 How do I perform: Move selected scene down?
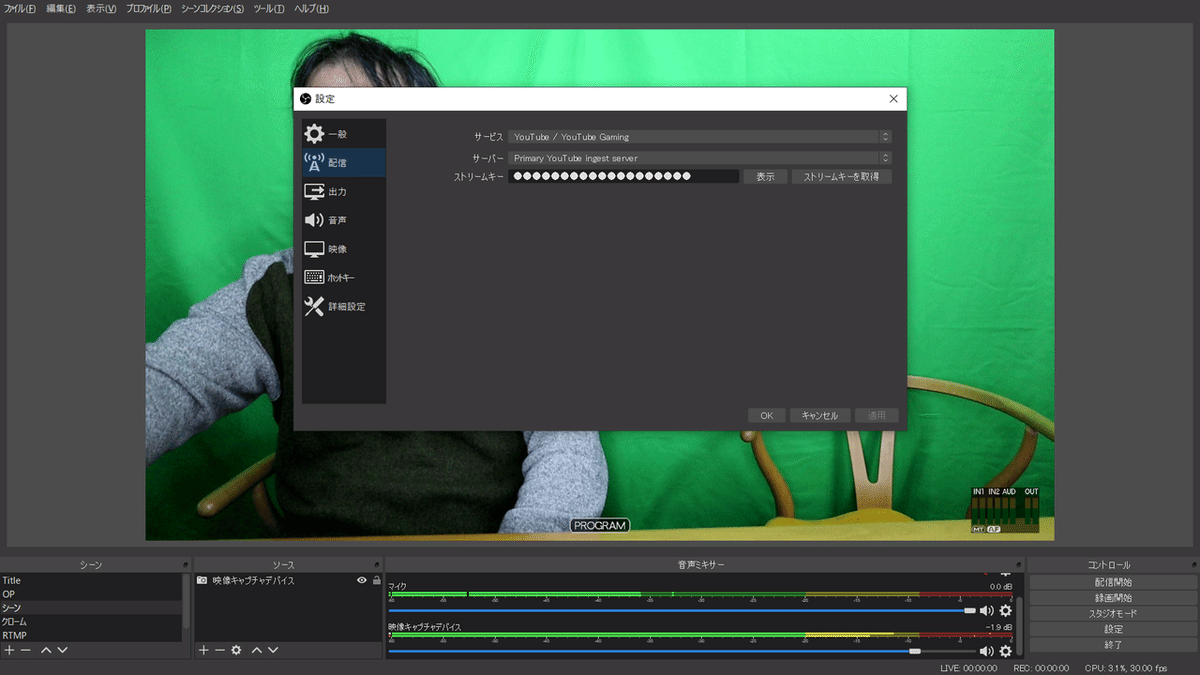(62, 650)
